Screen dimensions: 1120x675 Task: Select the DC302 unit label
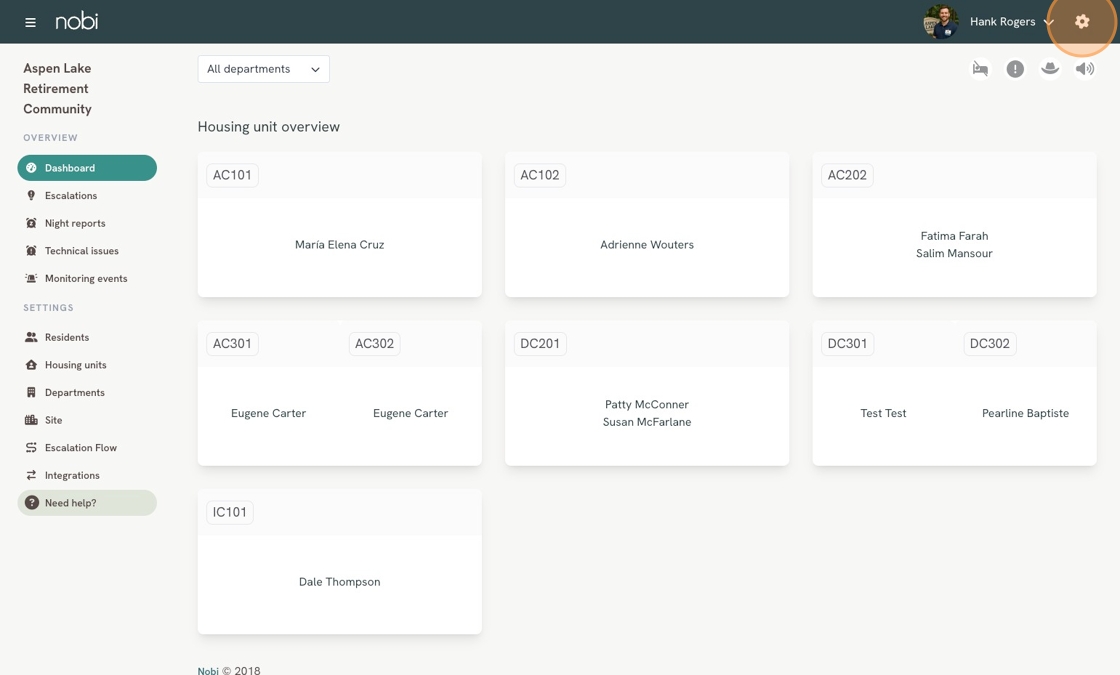[x=989, y=344]
